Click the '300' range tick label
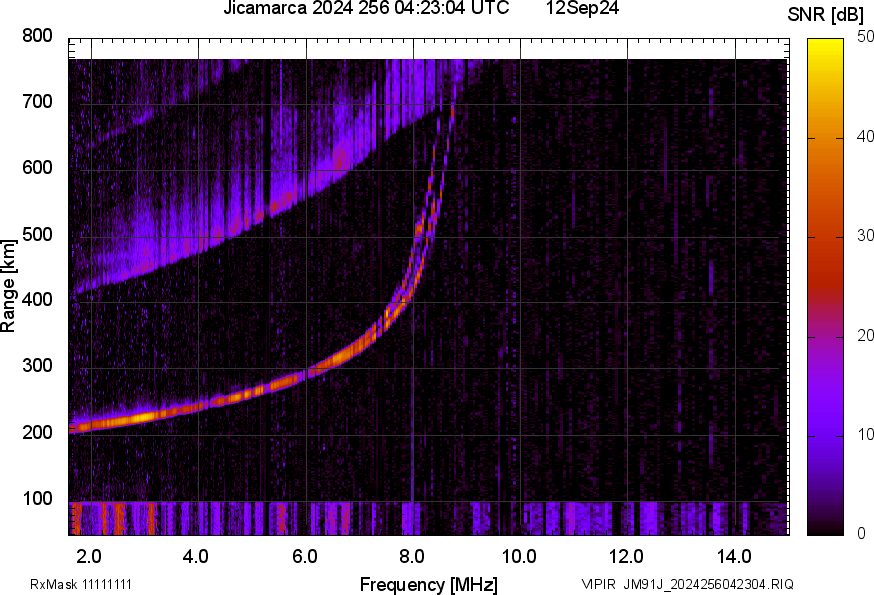 37,365
